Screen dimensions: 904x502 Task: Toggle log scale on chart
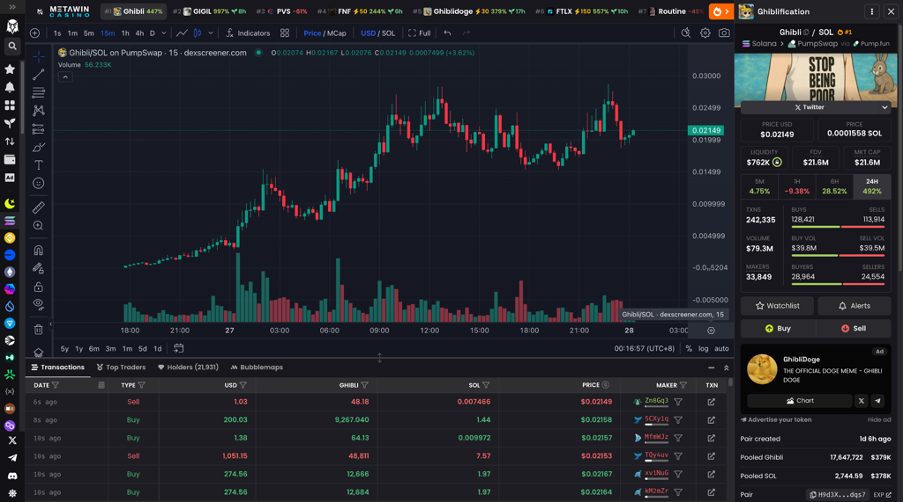pyautogui.click(x=703, y=348)
